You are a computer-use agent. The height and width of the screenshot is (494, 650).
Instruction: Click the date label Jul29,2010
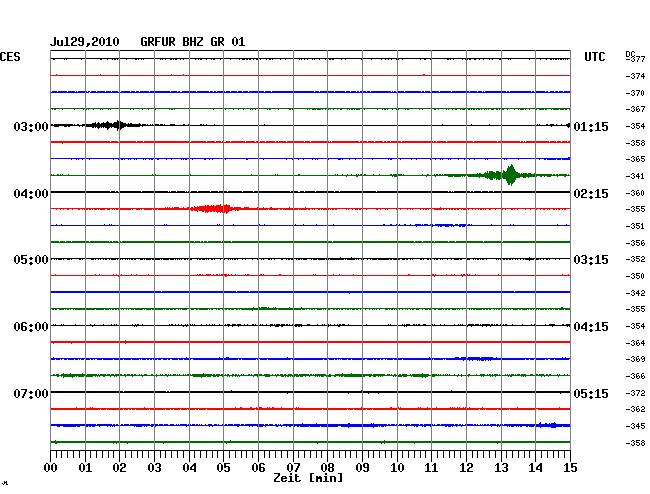click(85, 42)
